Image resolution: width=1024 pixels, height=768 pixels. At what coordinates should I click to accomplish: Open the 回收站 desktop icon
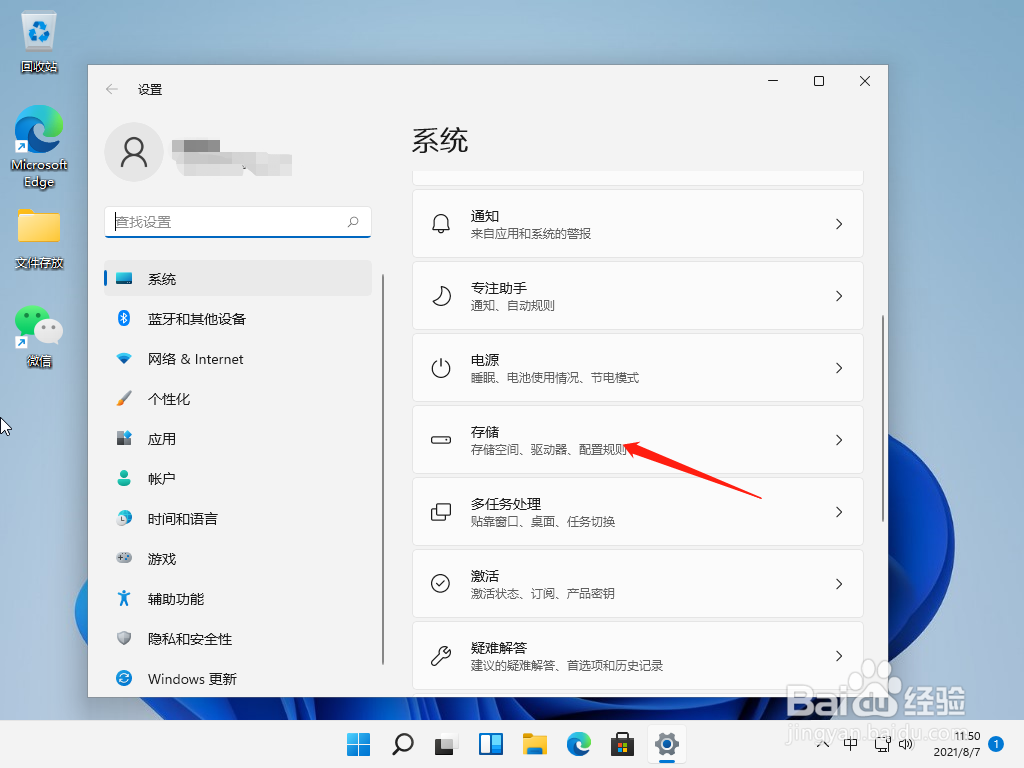coord(38,30)
